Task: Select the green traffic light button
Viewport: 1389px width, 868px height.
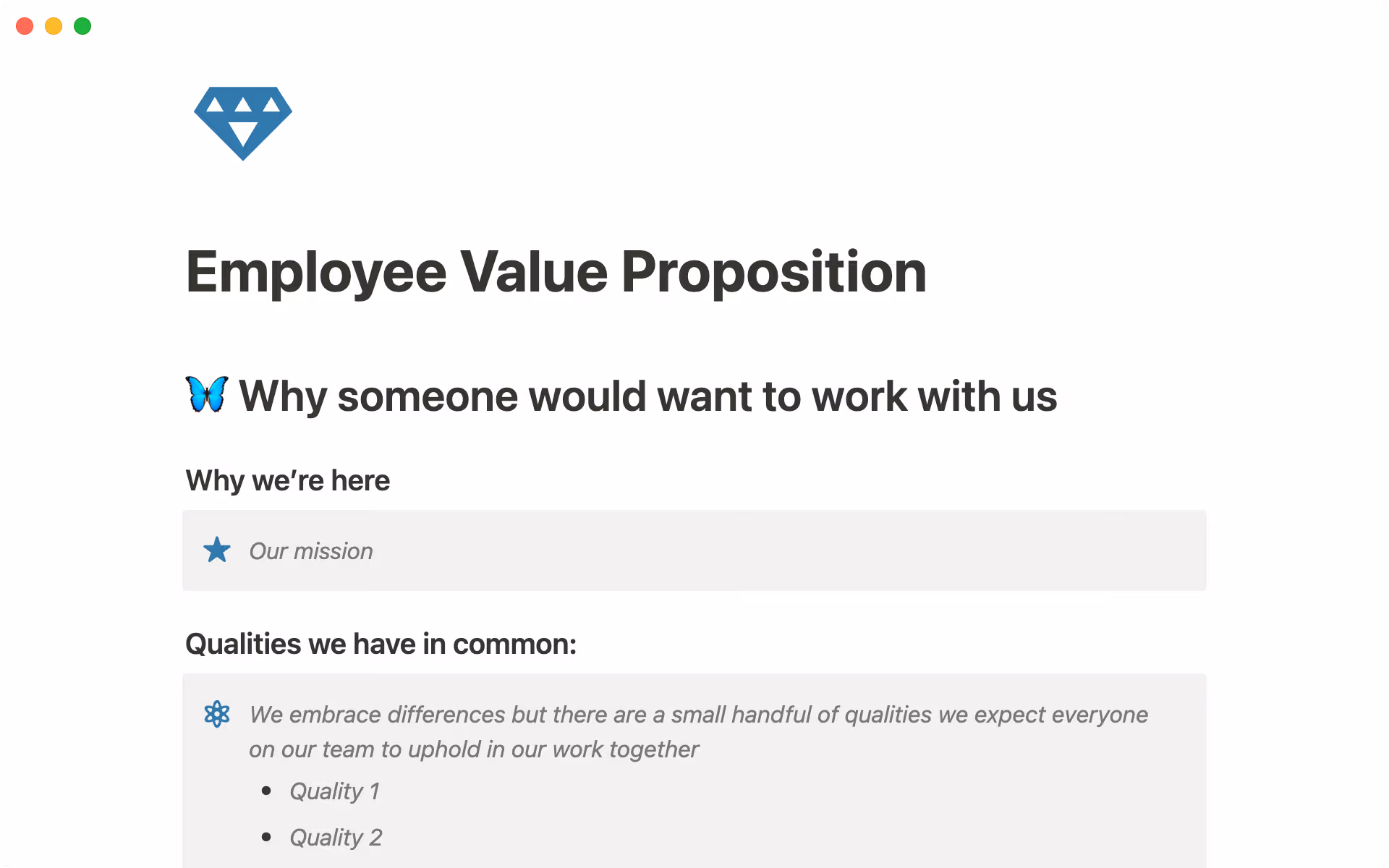Action: pyautogui.click(x=82, y=26)
